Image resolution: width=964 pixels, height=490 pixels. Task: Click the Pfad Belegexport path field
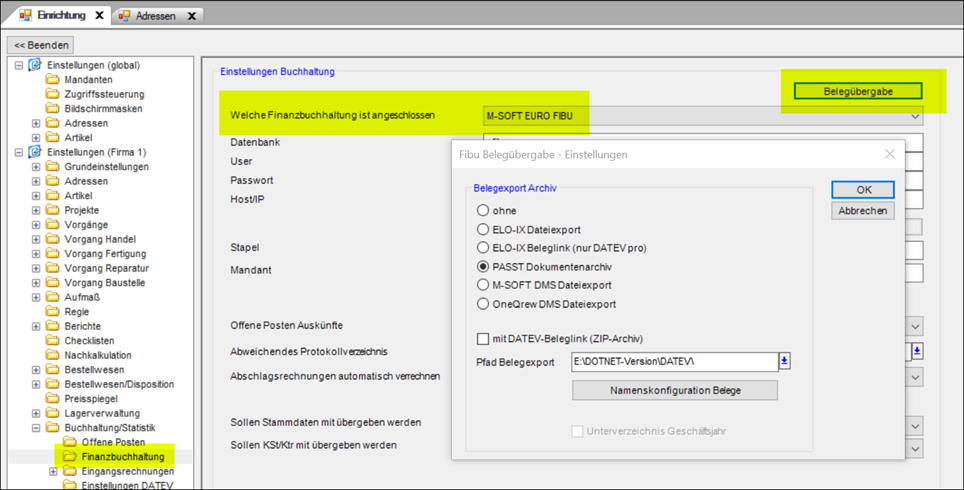pyautogui.click(x=673, y=361)
